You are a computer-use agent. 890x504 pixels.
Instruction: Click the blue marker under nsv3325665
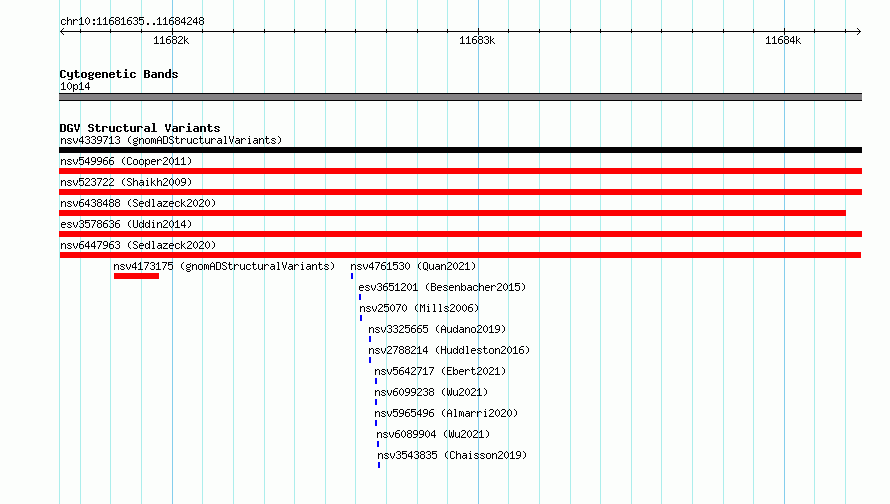[x=370, y=339]
